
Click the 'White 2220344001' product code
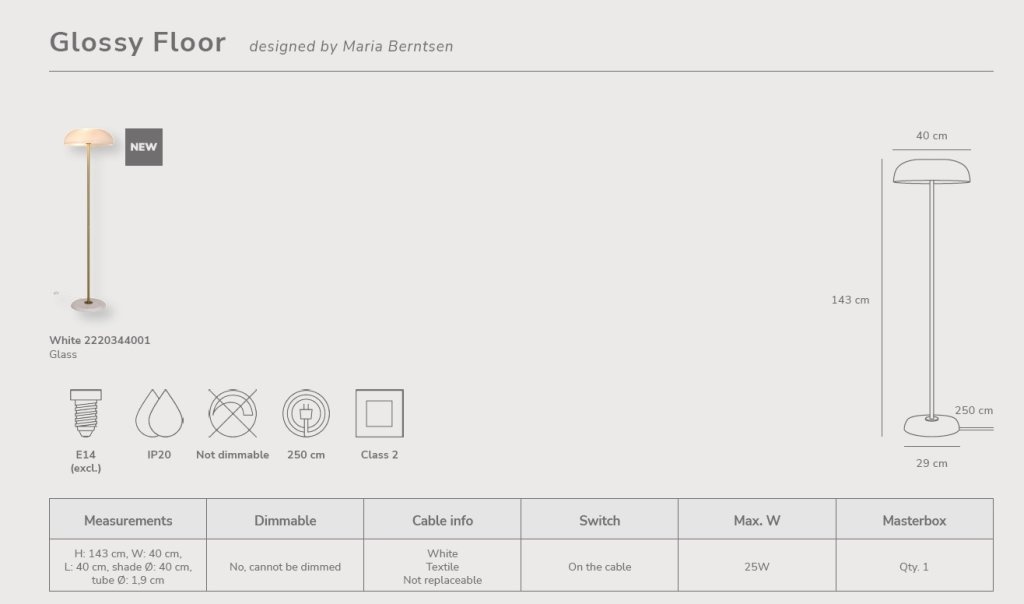(100, 340)
